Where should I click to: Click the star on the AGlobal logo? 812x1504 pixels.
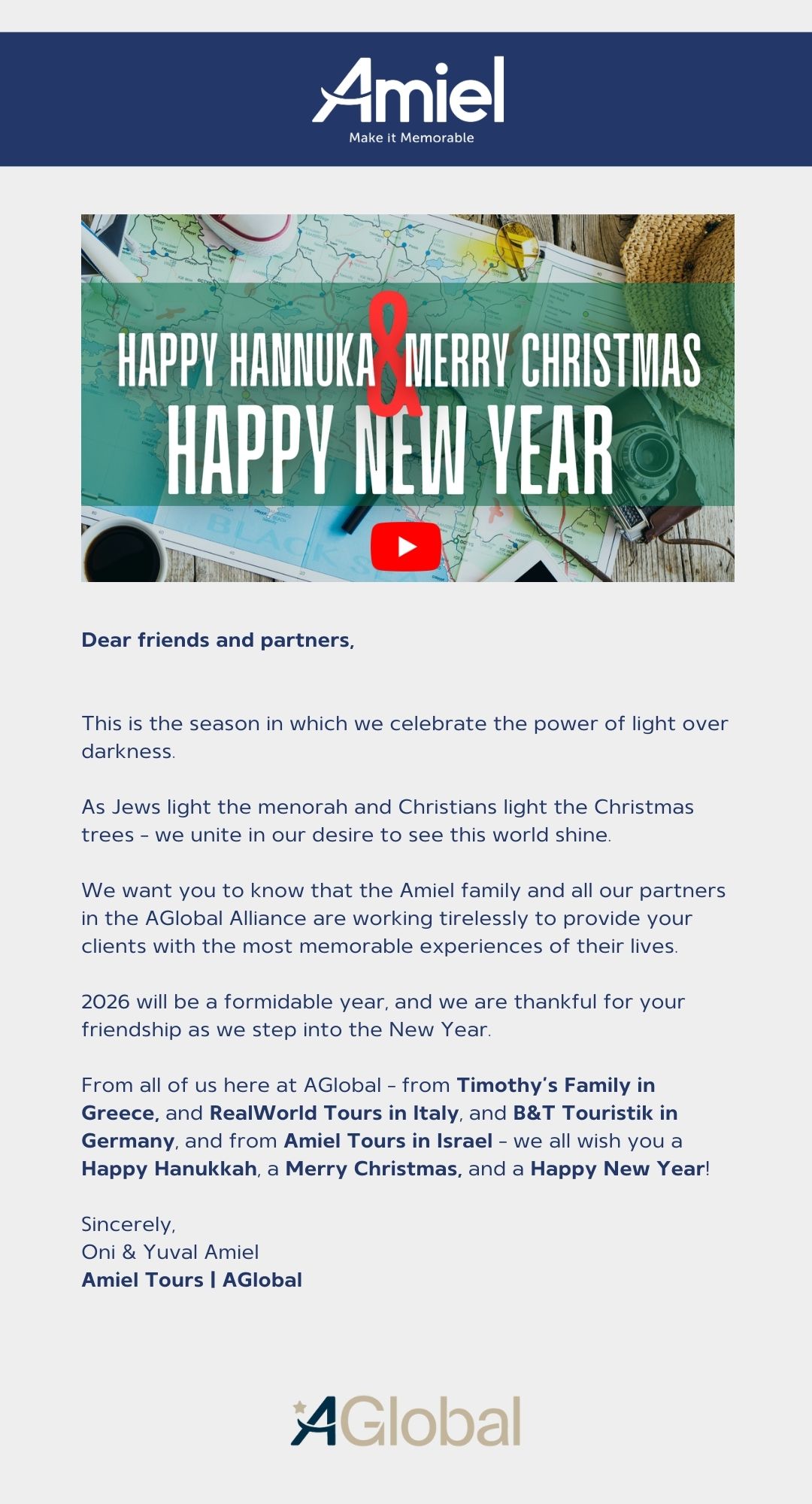pyautogui.click(x=300, y=1406)
